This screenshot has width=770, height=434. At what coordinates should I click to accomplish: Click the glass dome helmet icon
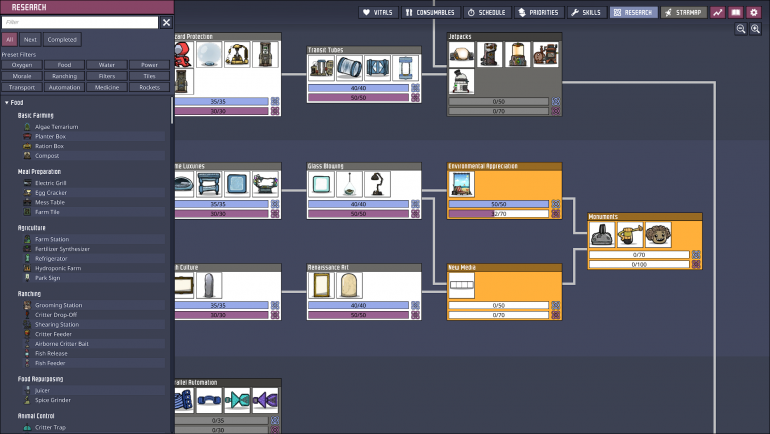(209, 54)
